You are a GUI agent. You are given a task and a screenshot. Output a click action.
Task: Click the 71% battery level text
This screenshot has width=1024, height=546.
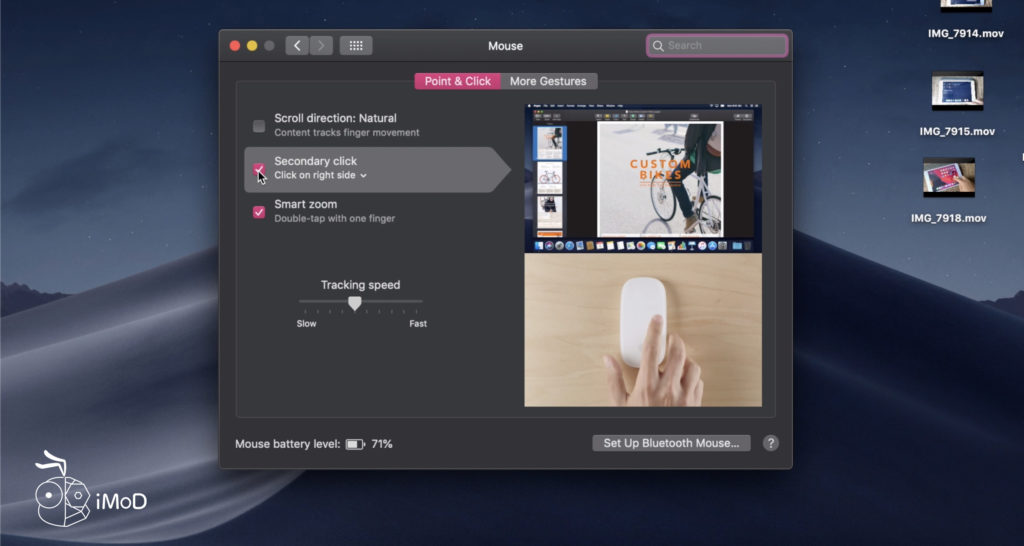click(x=382, y=444)
